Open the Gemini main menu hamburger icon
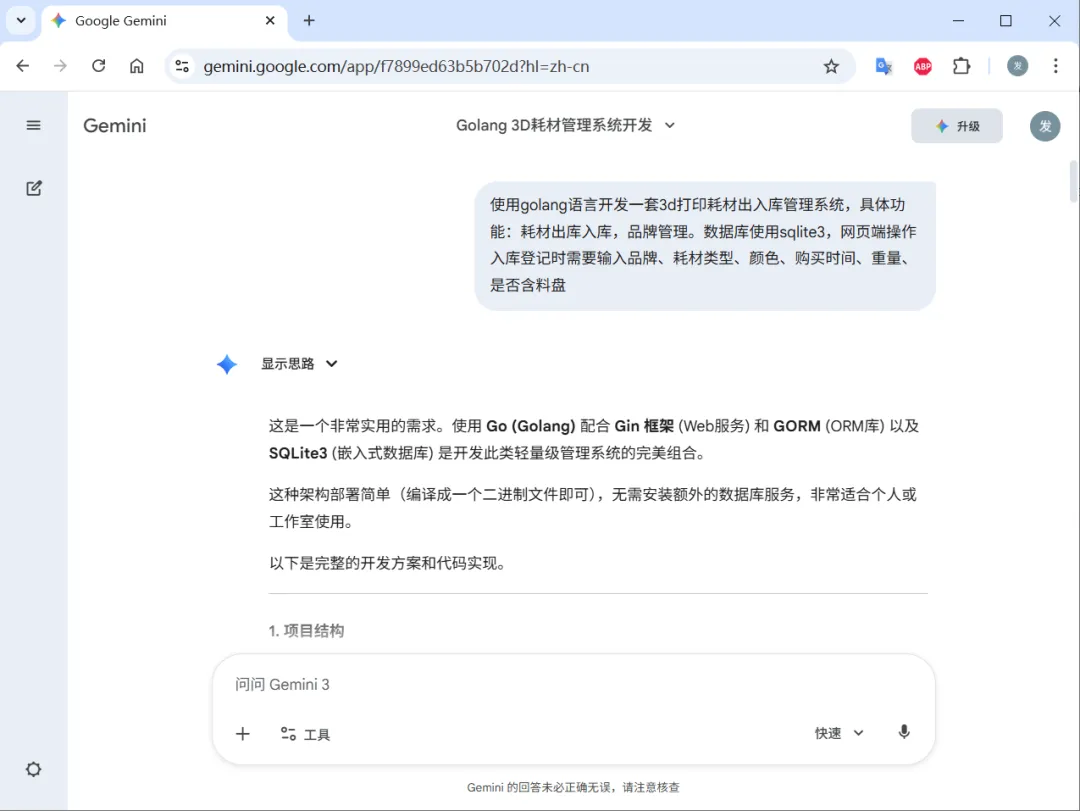This screenshot has width=1080, height=811. pyautogui.click(x=33, y=125)
